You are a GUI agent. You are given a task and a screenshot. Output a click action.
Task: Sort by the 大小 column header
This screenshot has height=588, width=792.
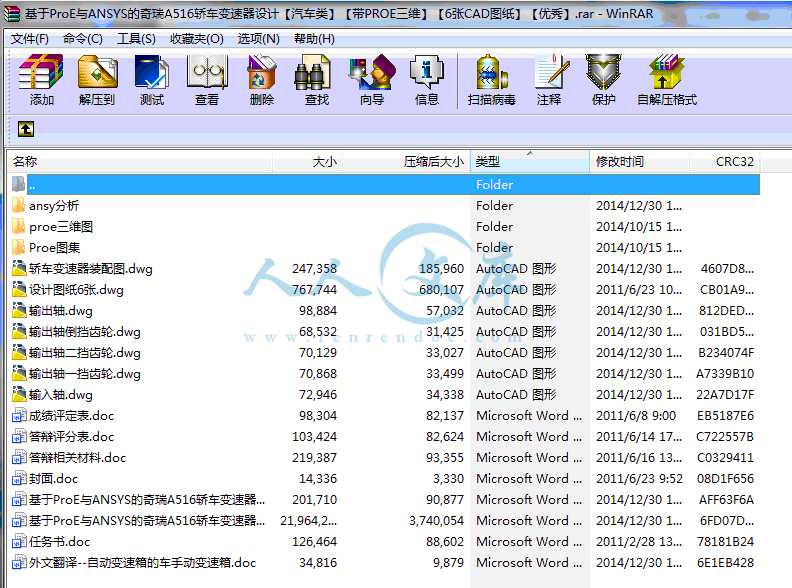308,162
